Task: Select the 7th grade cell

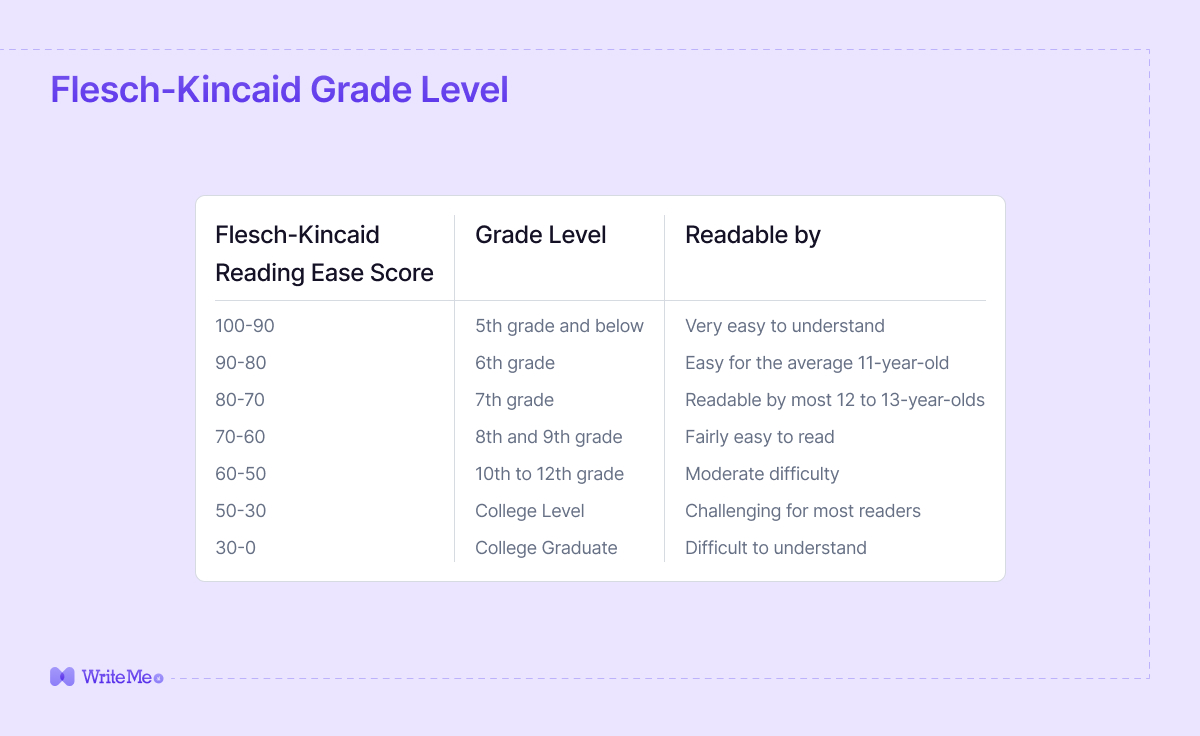Action: tap(514, 400)
